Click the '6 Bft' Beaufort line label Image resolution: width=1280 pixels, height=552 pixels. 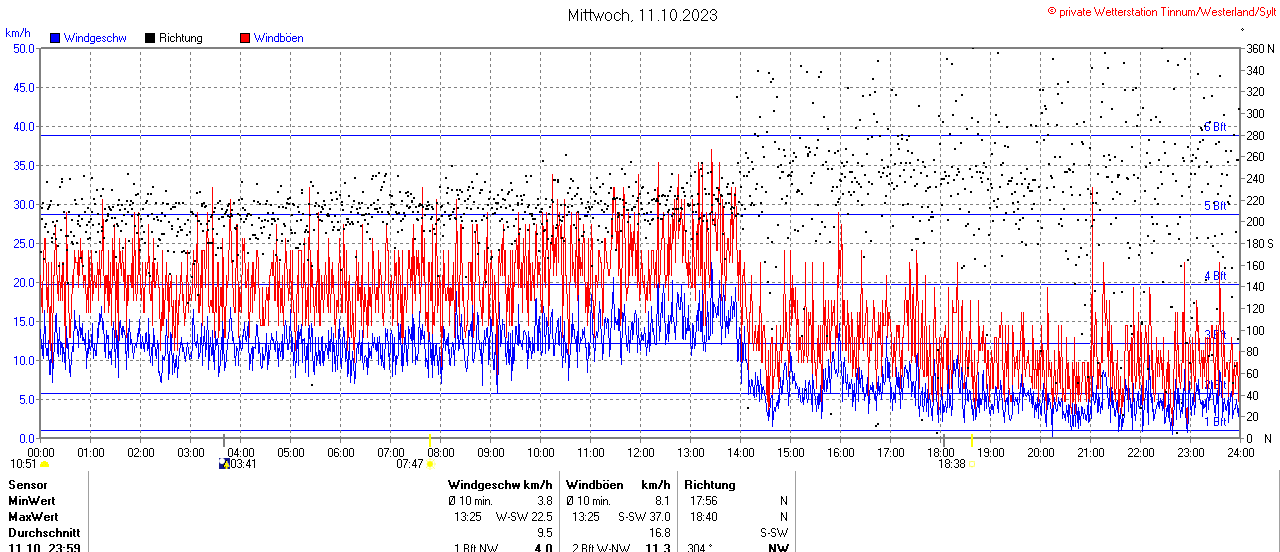click(1215, 127)
